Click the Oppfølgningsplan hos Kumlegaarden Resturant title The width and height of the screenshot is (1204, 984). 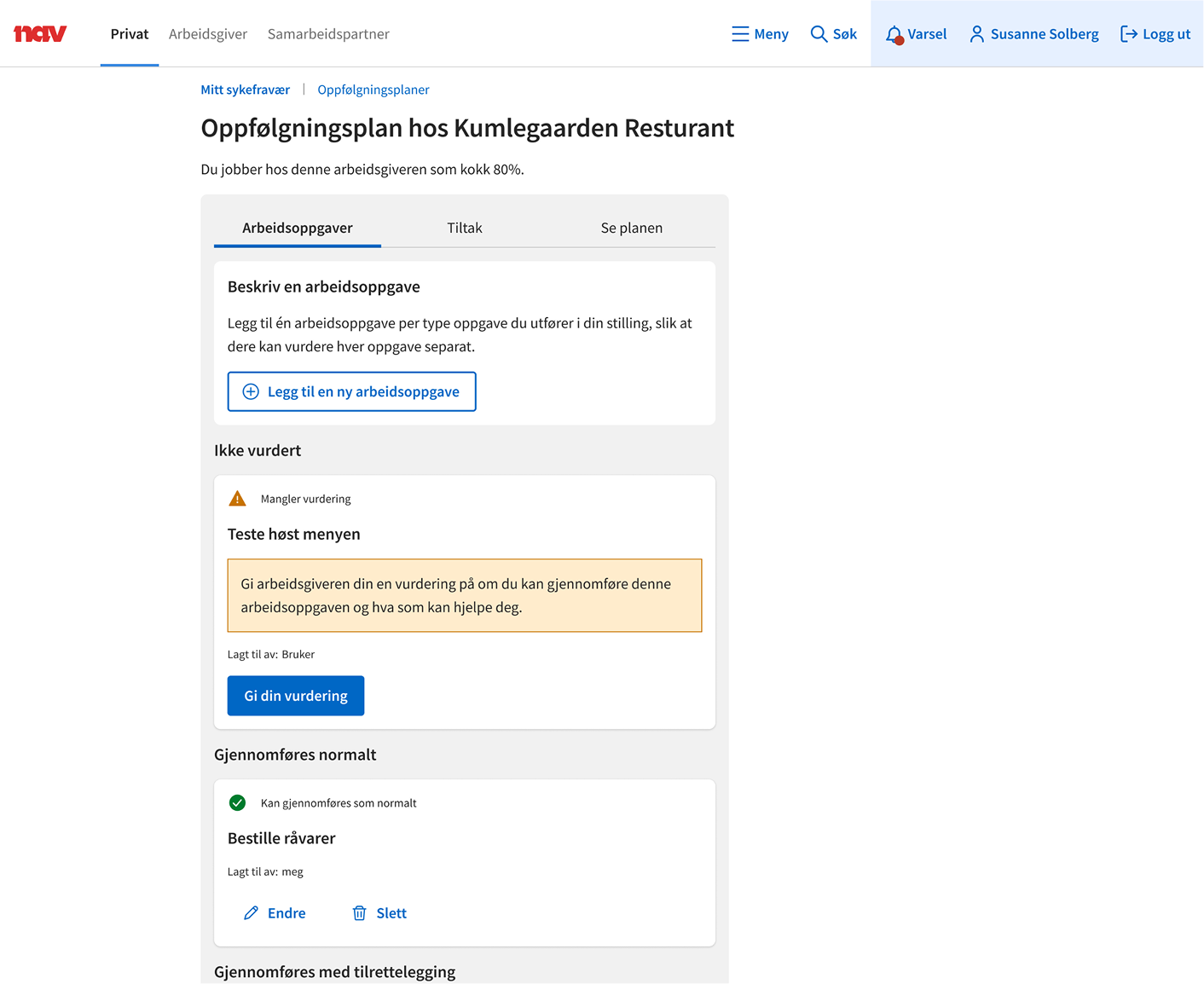point(467,128)
